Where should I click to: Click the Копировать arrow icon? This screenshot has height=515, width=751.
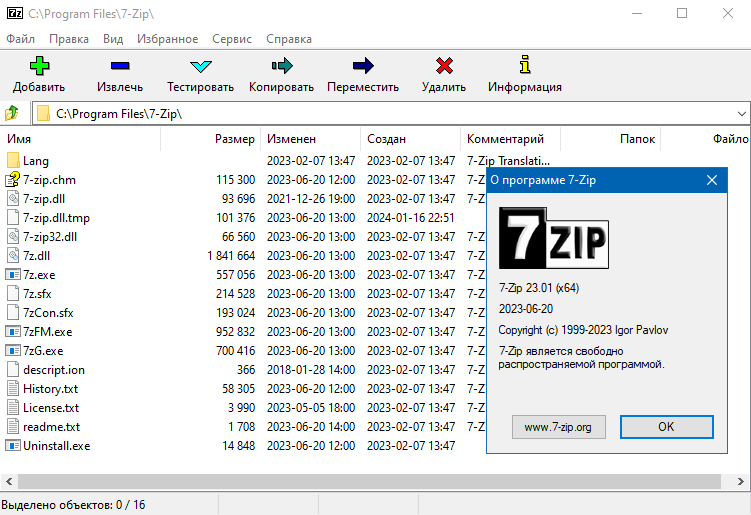click(x=282, y=66)
